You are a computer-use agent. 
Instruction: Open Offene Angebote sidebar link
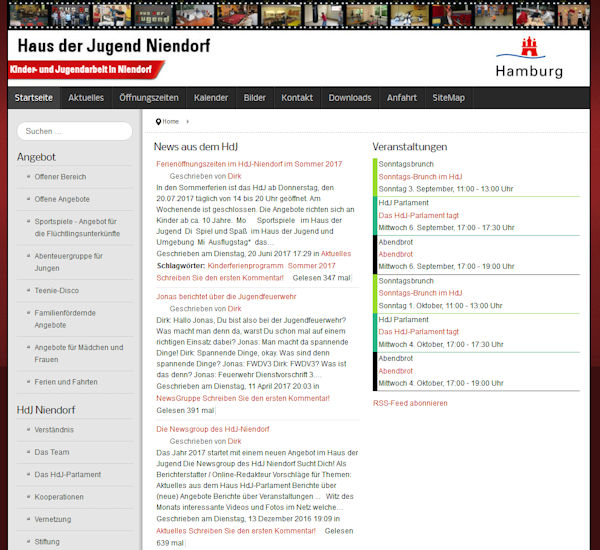click(x=62, y=199)
